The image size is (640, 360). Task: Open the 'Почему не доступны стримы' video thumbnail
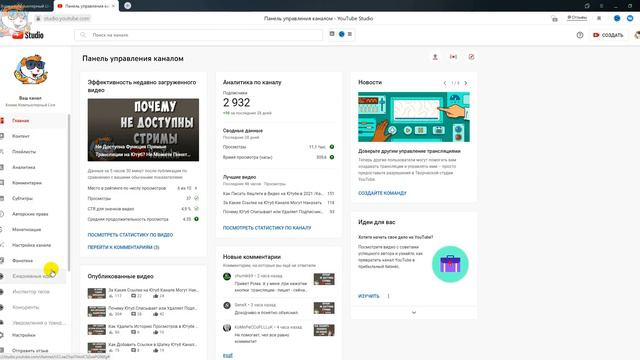143,130
